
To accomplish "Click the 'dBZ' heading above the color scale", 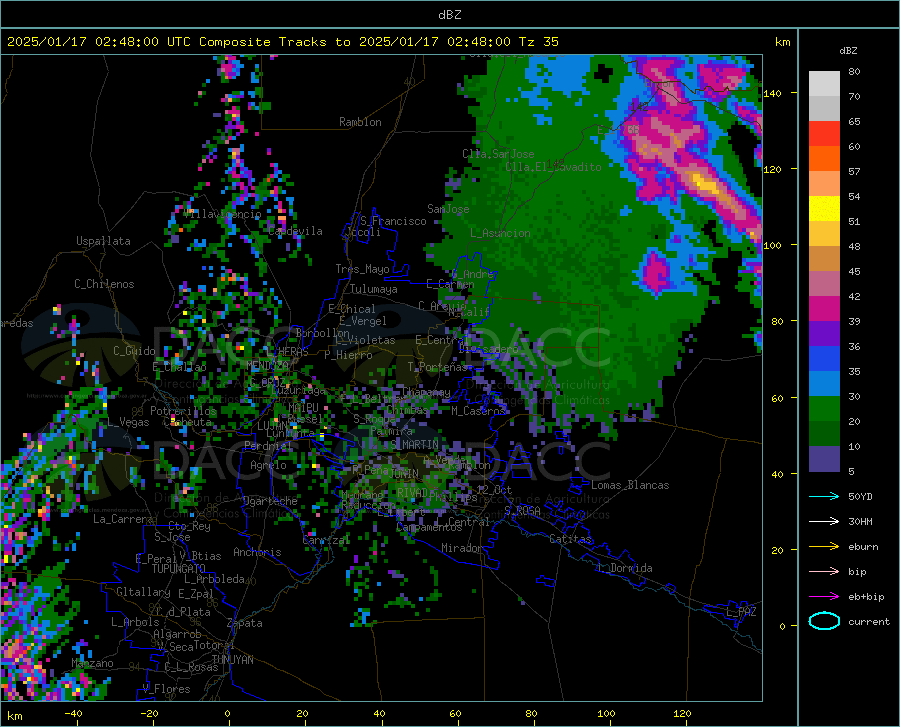I will 848,50.
